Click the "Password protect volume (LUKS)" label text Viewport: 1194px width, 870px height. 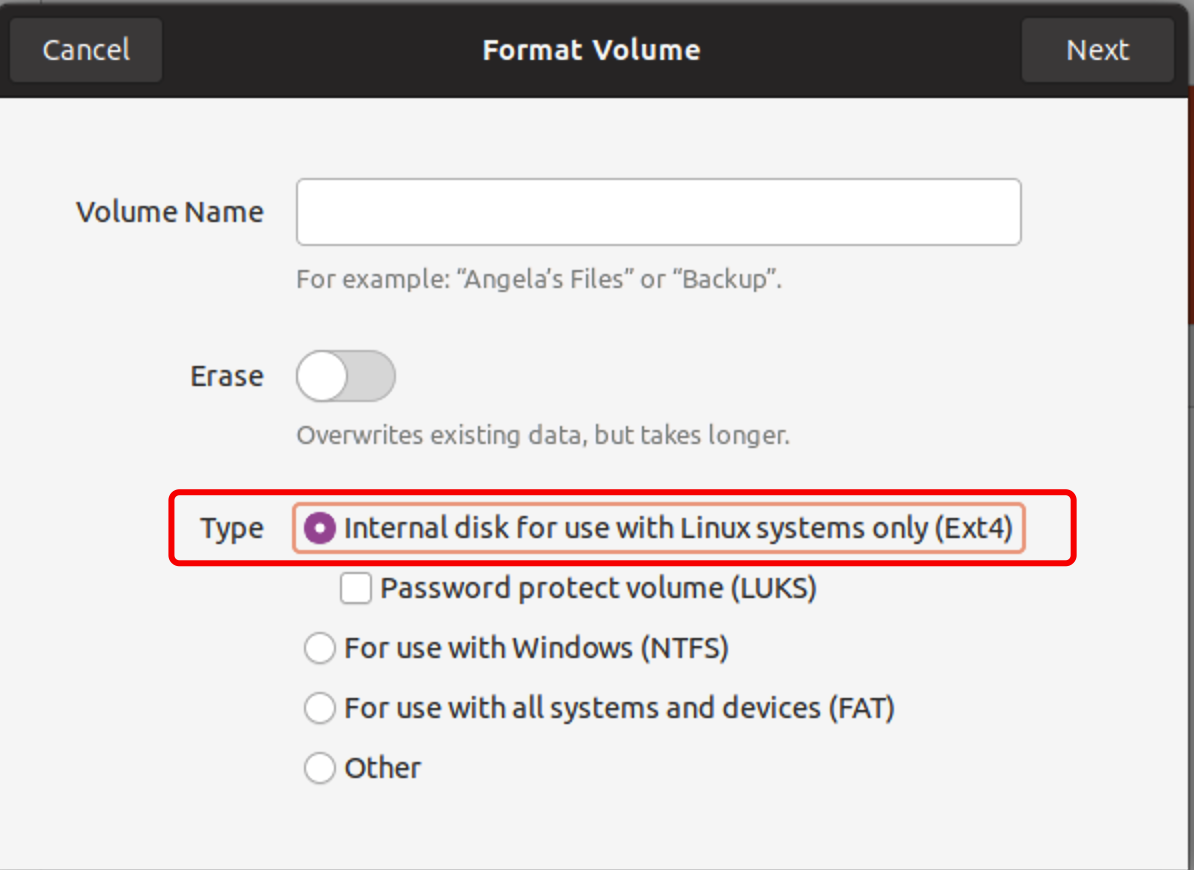pos(598,588)
